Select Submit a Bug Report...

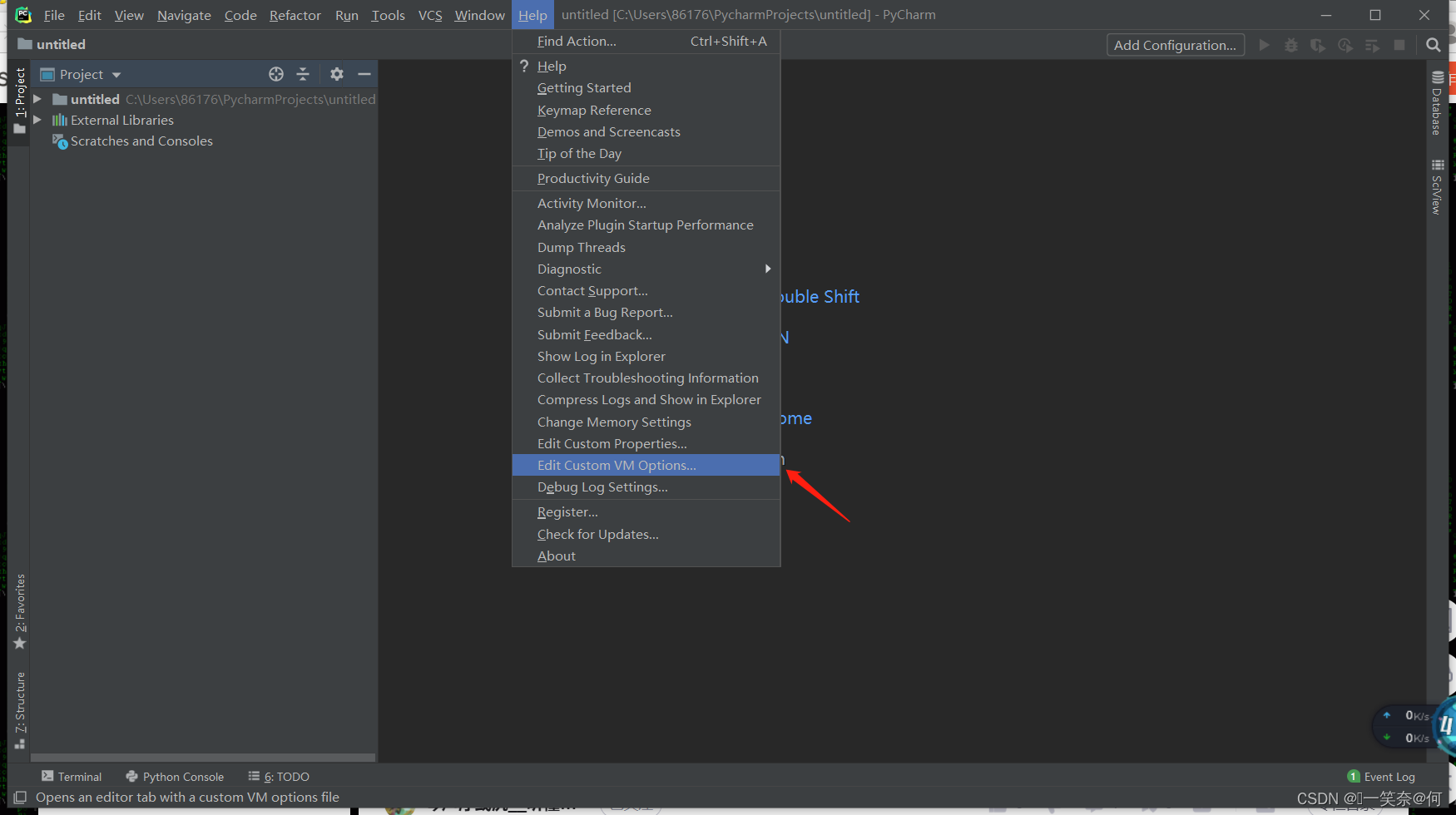(x=646, y=312)
